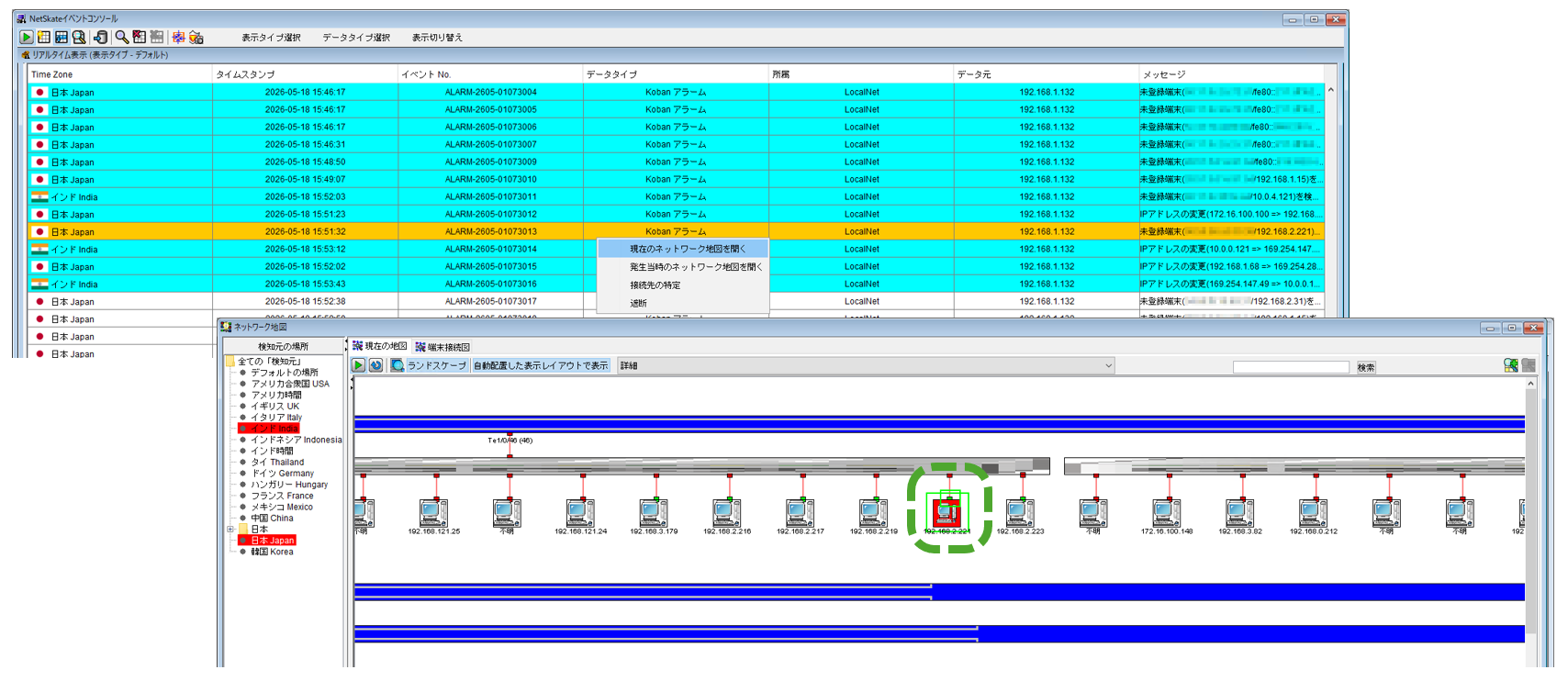This screenshot has width=1568, height=681.
Task: Click 自動配置した表示レイアウトで表示 button
Action: coord(541,365)
